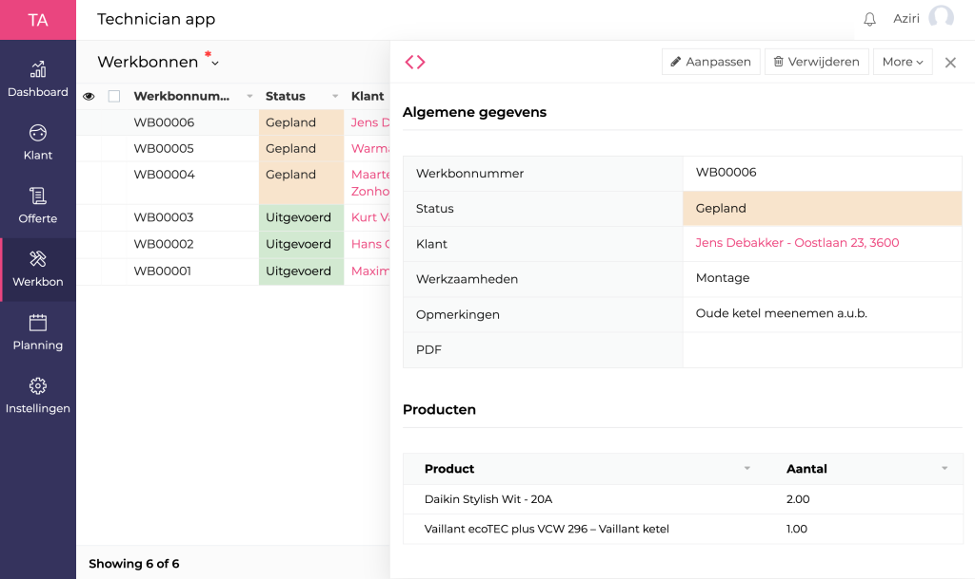Expand the record with the pink angle-brackets icon
Screen dimensions: 977x579
point(416,61)
